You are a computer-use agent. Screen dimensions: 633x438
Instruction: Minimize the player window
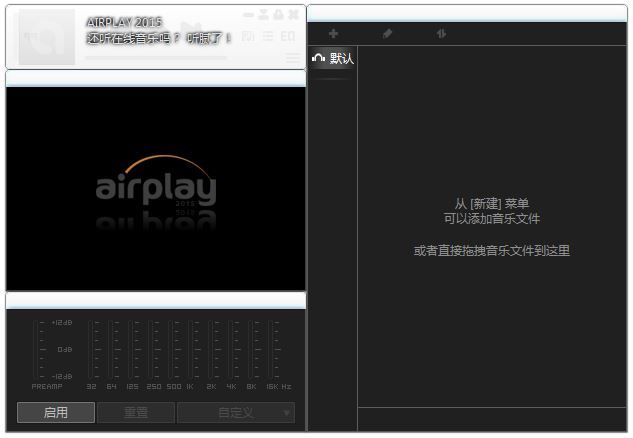(248, 15)
